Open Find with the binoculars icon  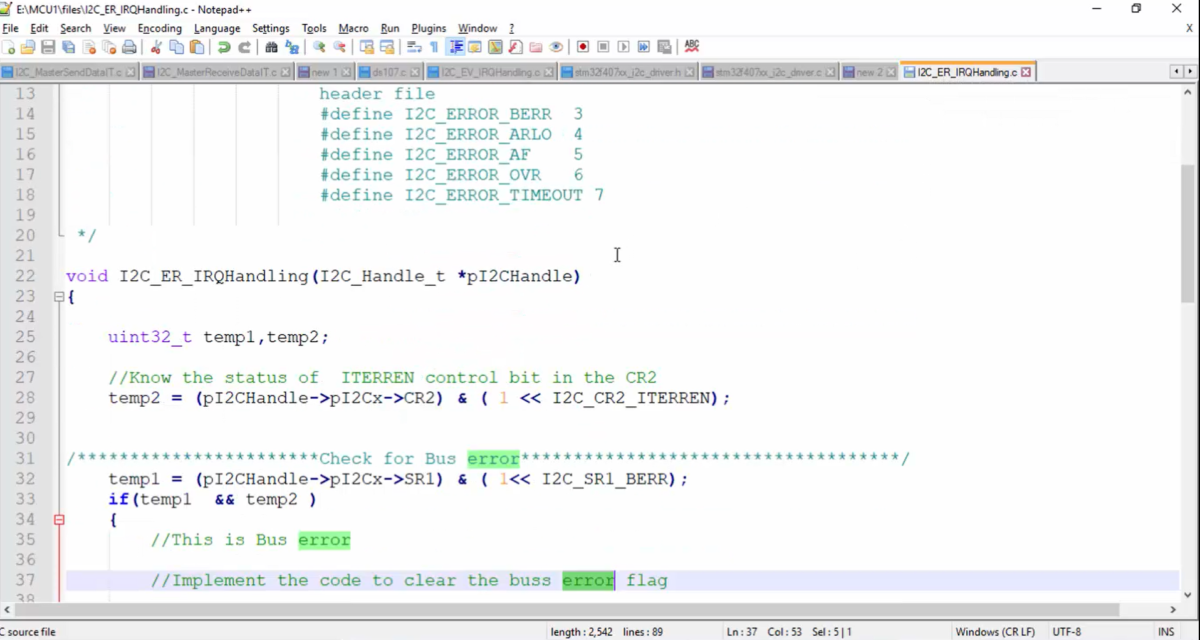pos(271,47)
